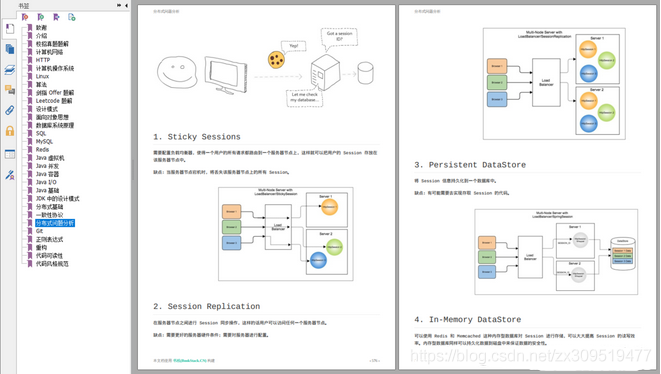Click the Session Replication diagram on right page

[x=554, y=83]
